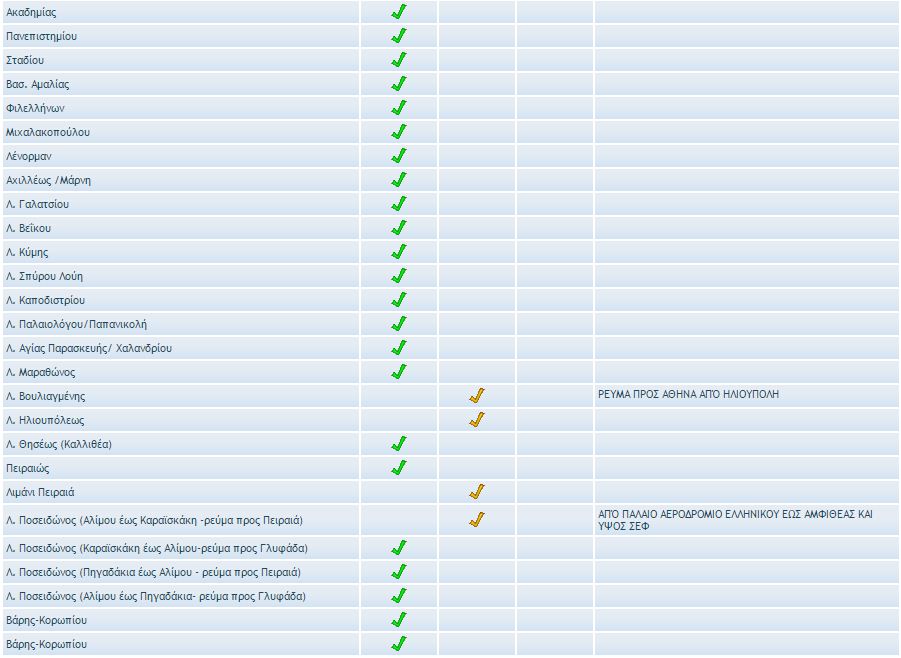This screenshot has width=901, height=658.
Task: Click the orange checkmark for Λιμάνι Πειραιά
Action: (477, 492)
